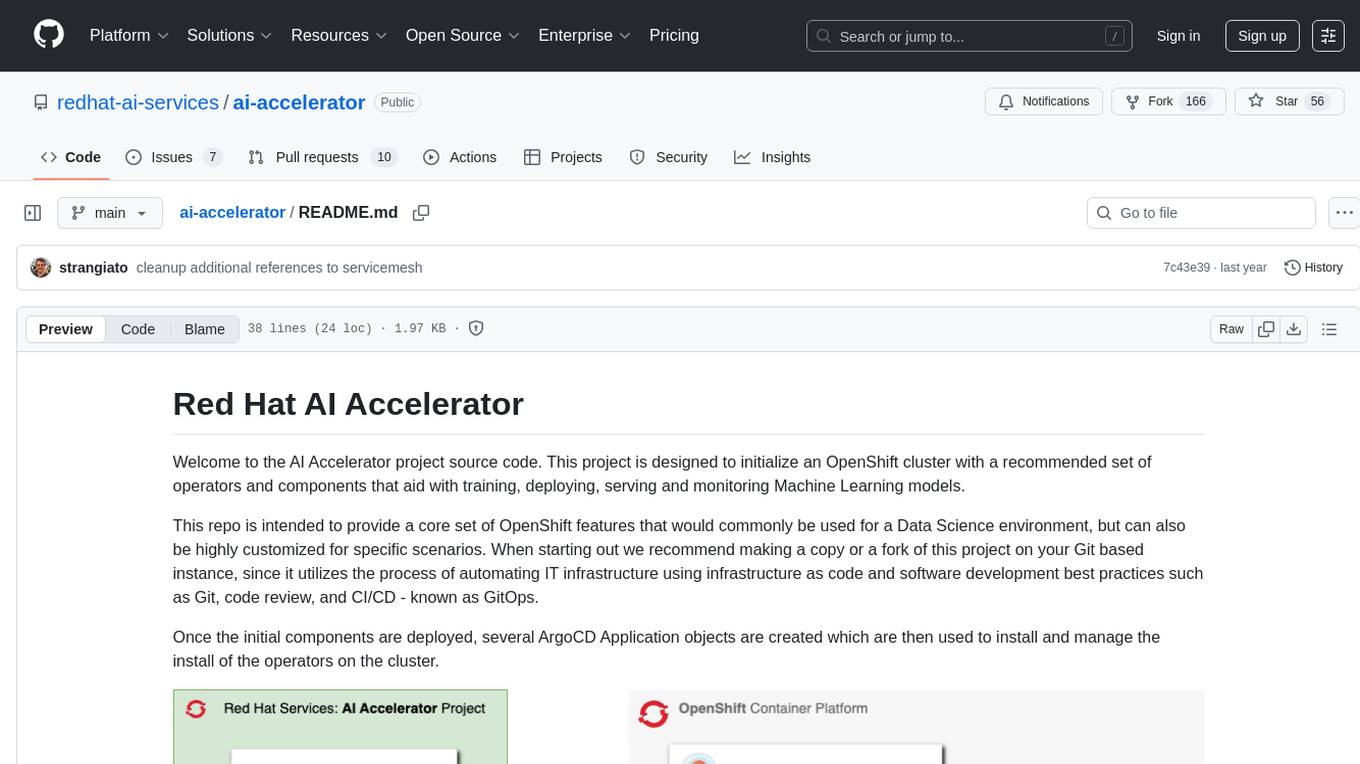Open document outline icon
Viewport: 1360px width, 764px height.
(1329, 329)
